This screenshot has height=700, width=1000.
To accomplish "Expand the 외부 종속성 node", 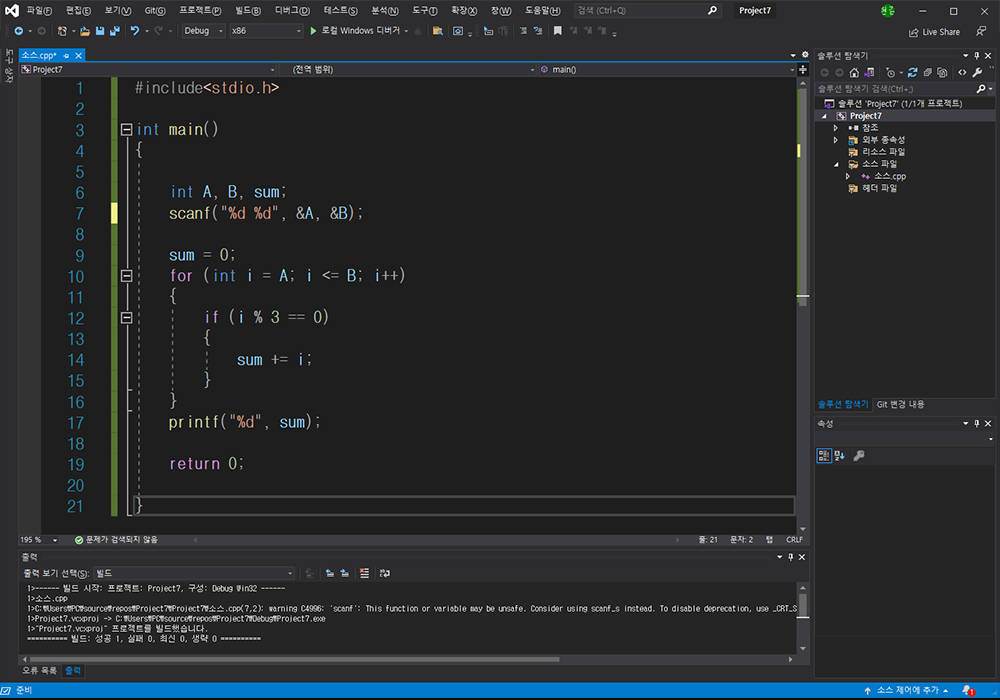I will (836, 140).
